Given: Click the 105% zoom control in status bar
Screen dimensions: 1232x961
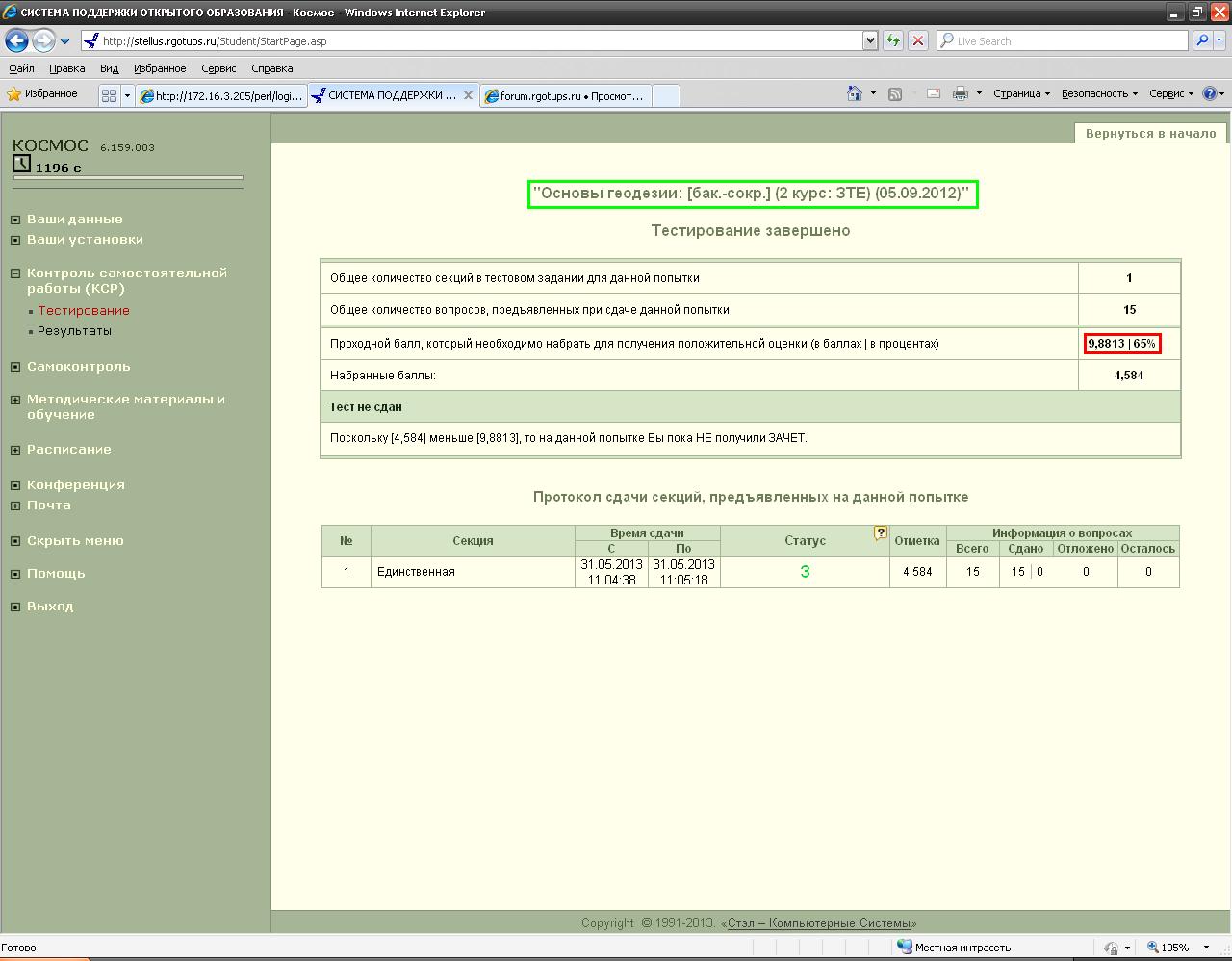Looking at the screenshot, I should point(1172,947).
